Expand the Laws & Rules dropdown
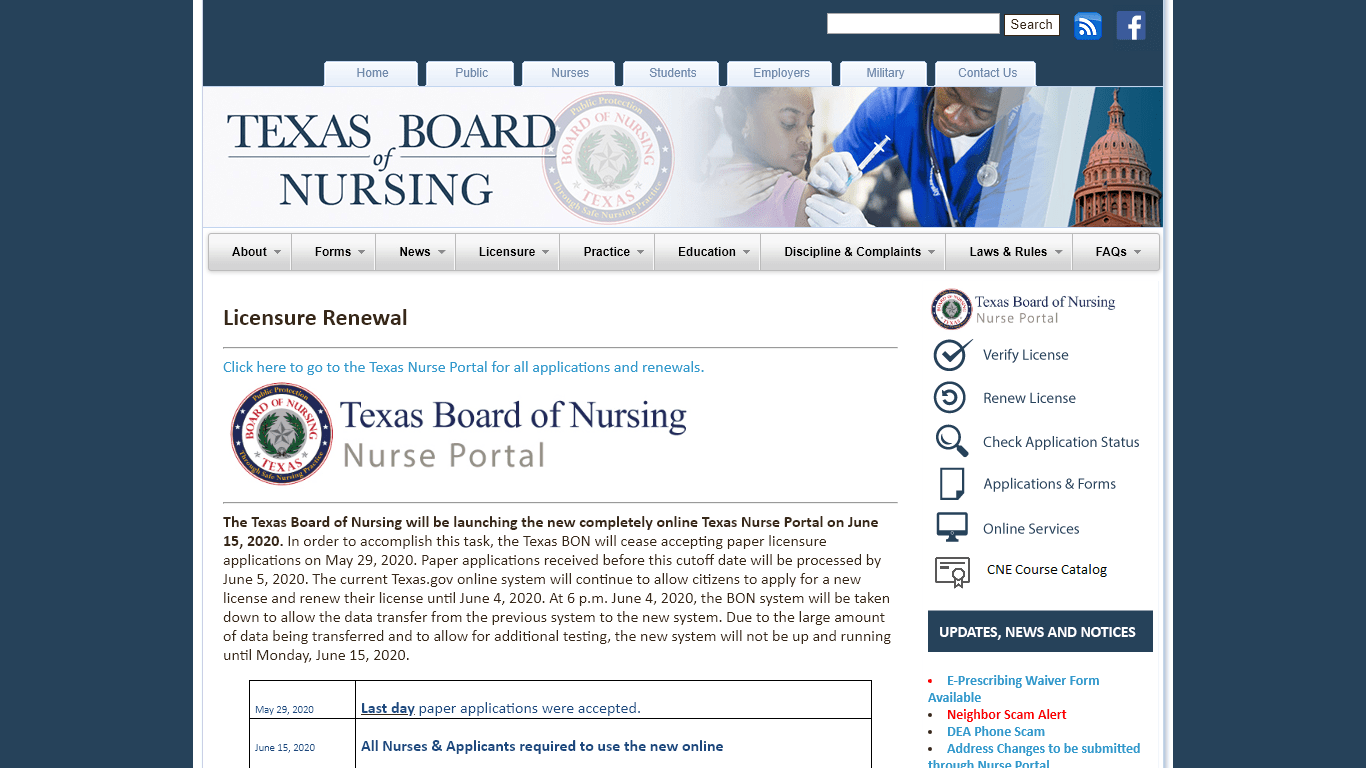The width and height of the screenshot is (1366, 768). coord(1008,252)
